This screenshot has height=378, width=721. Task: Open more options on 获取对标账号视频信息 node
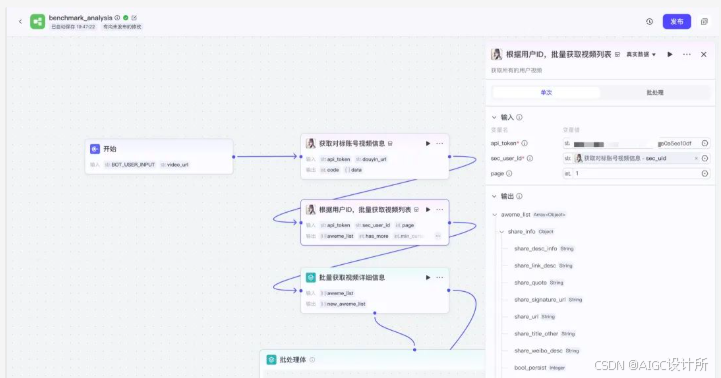point(440,143)
